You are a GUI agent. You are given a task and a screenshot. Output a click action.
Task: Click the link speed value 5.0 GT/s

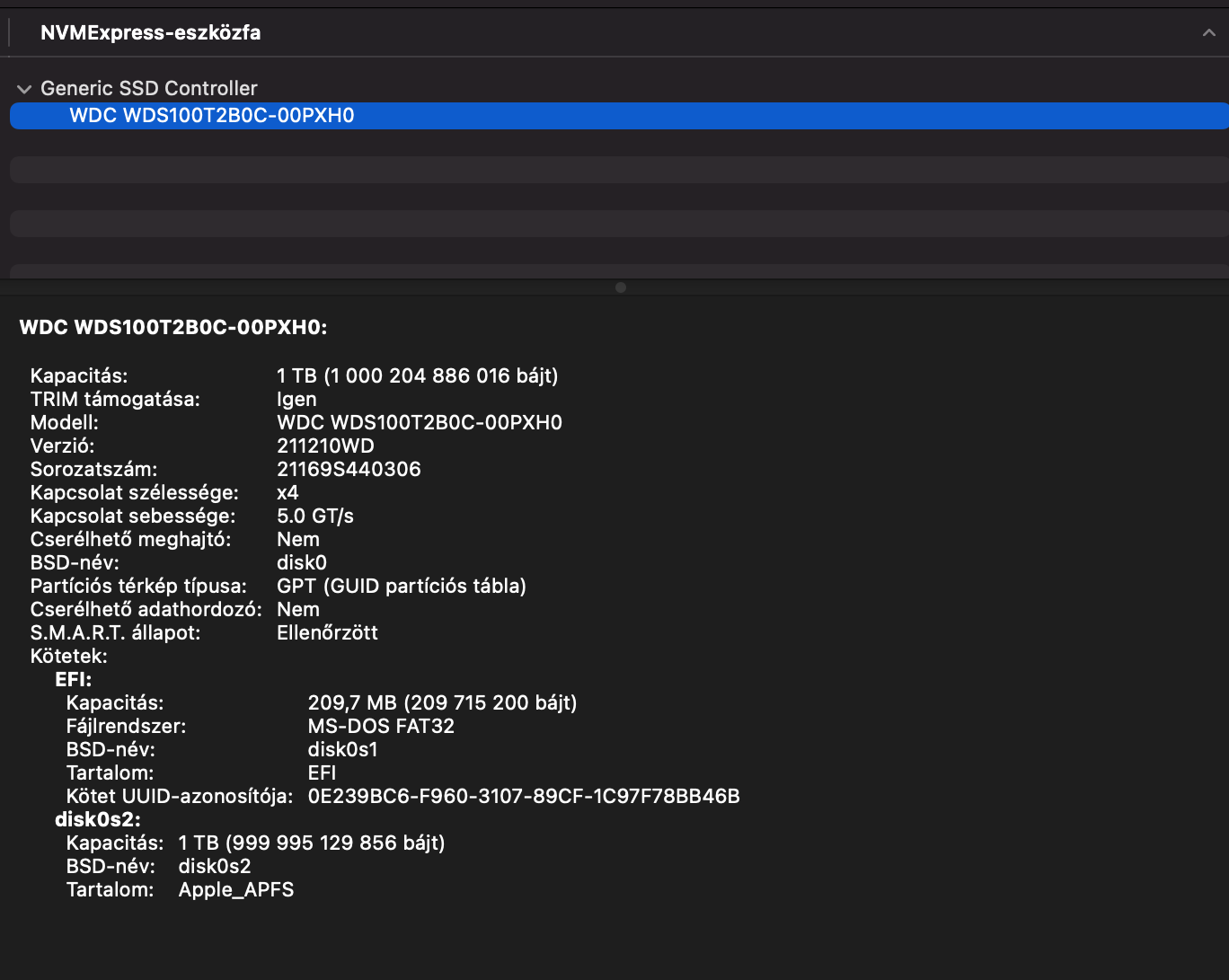[x=315, y=516]
